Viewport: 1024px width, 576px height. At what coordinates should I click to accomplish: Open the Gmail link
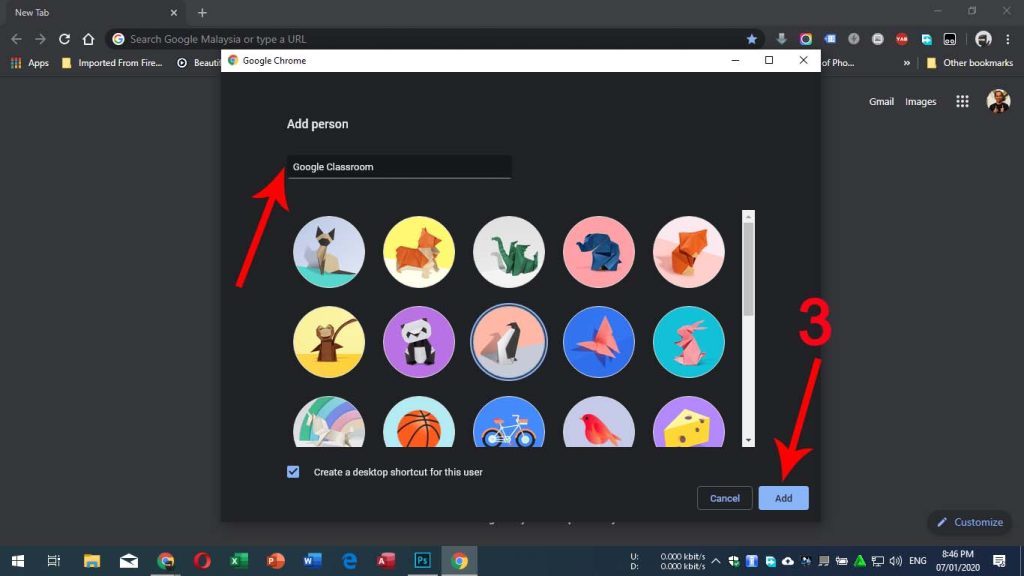(x=881, y=101)
